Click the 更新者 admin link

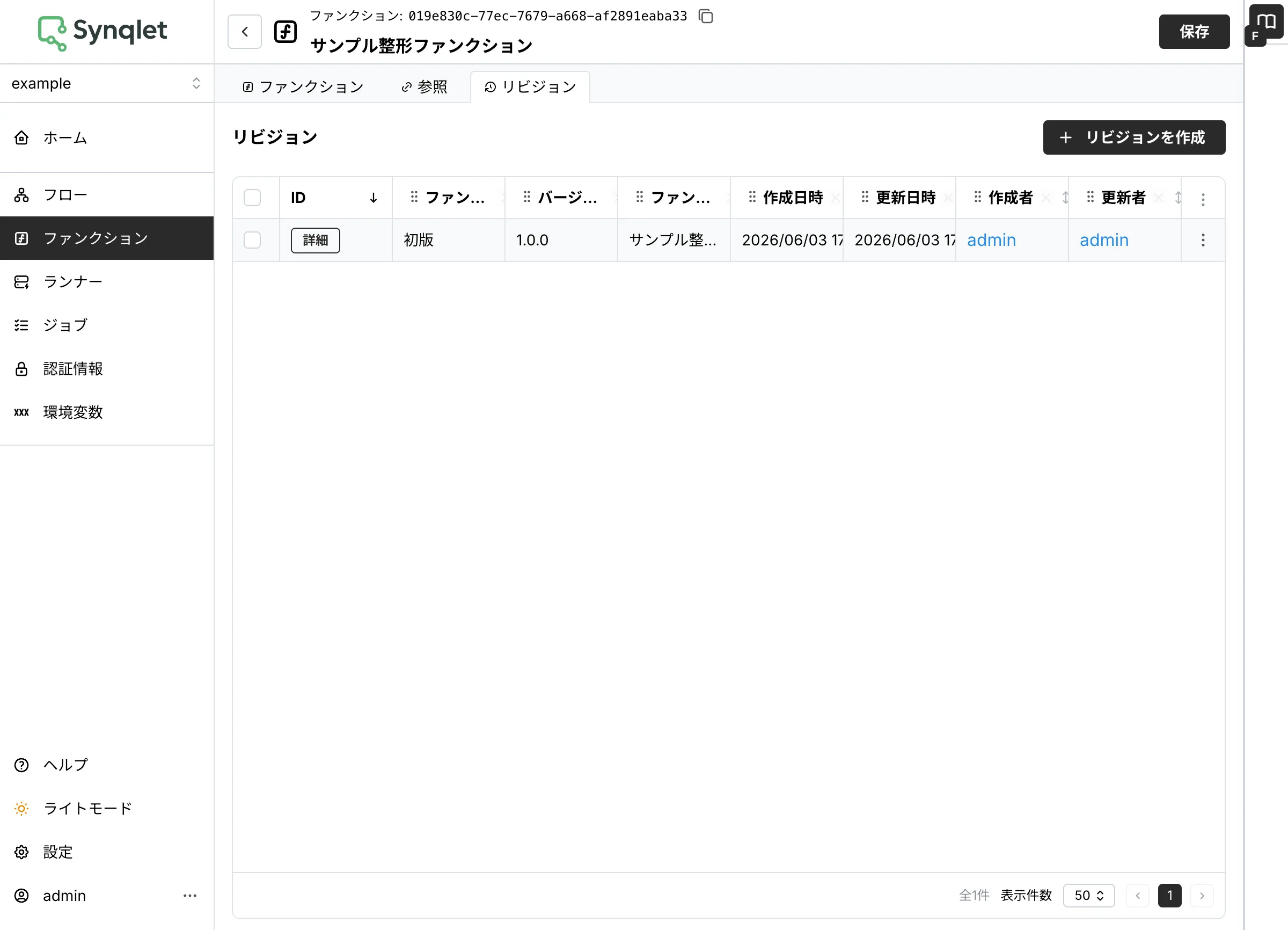[x=1103, y=241]
